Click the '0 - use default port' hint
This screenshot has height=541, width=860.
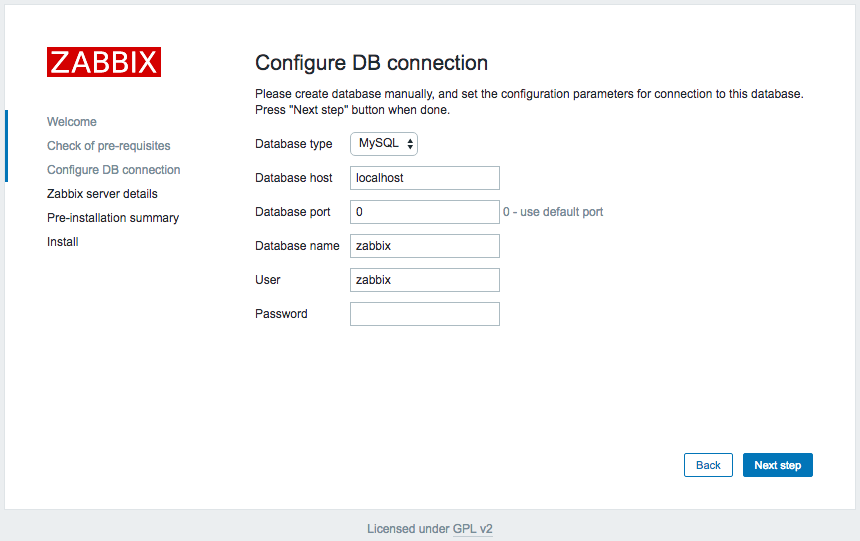point(553,212)
